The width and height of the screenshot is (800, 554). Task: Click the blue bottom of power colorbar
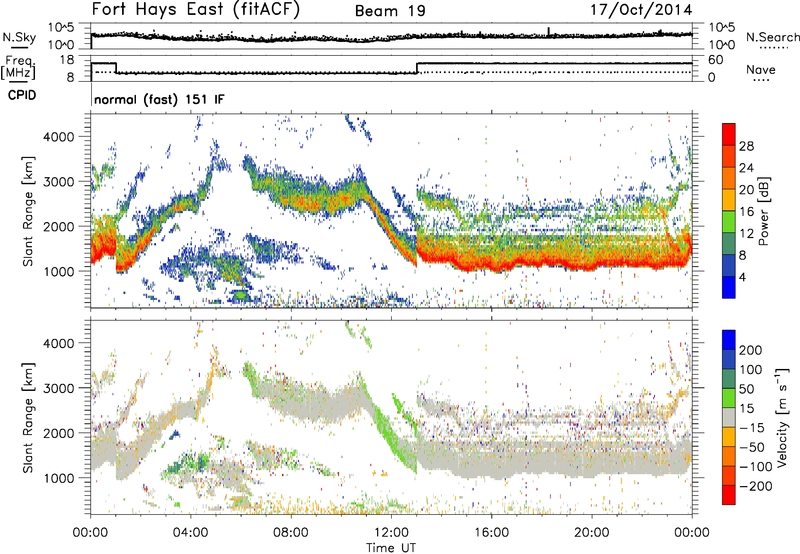point(729,287)
